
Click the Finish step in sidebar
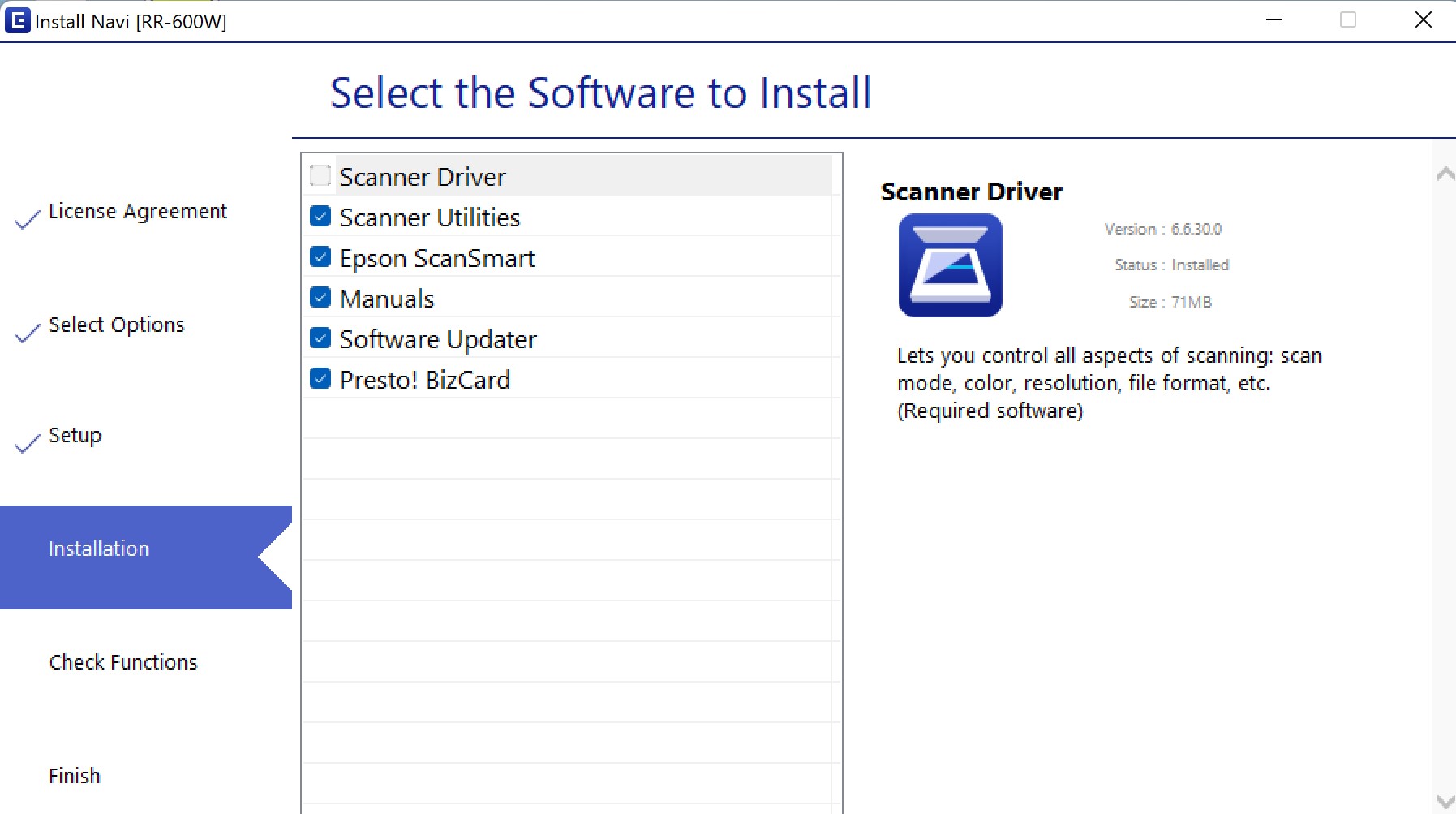click(75, 777)
